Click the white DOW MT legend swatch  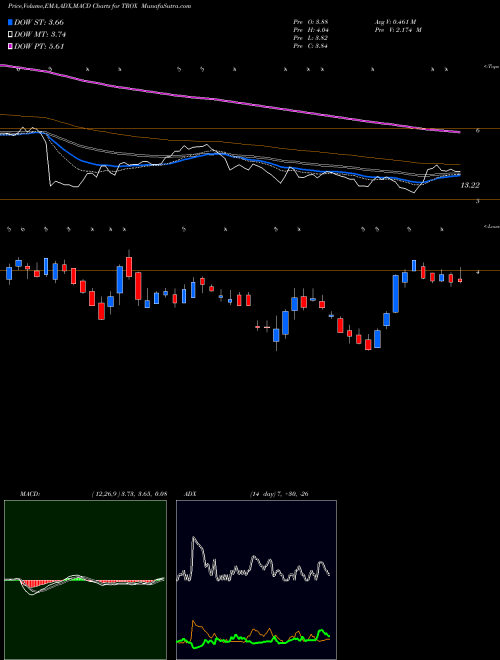pyautogui.click(x=11, y=35)
